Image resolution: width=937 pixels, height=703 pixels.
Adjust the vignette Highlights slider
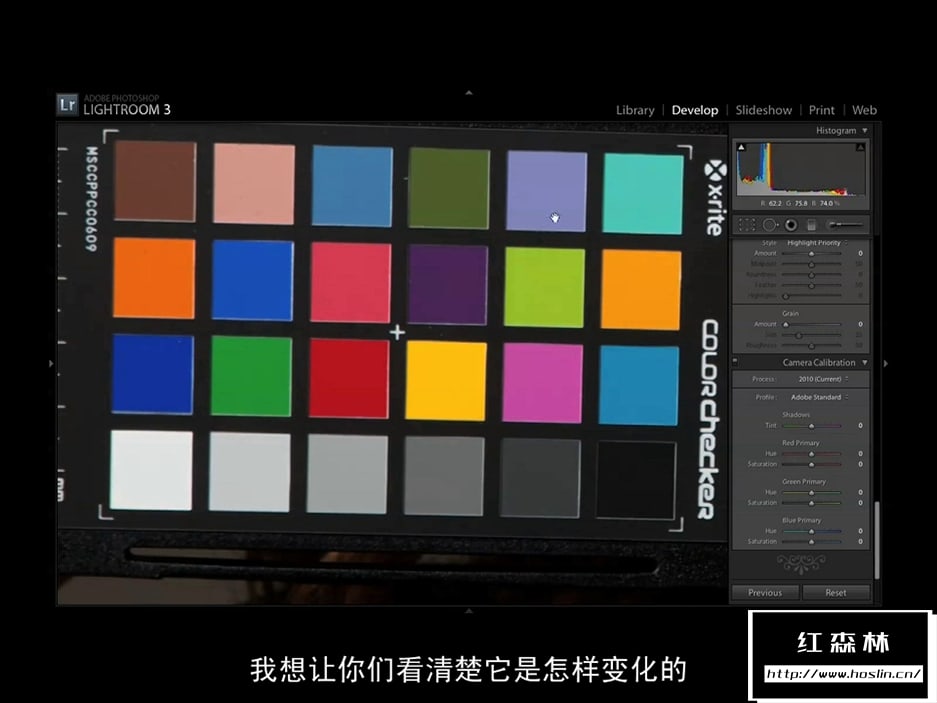click(x=812, y=295)
